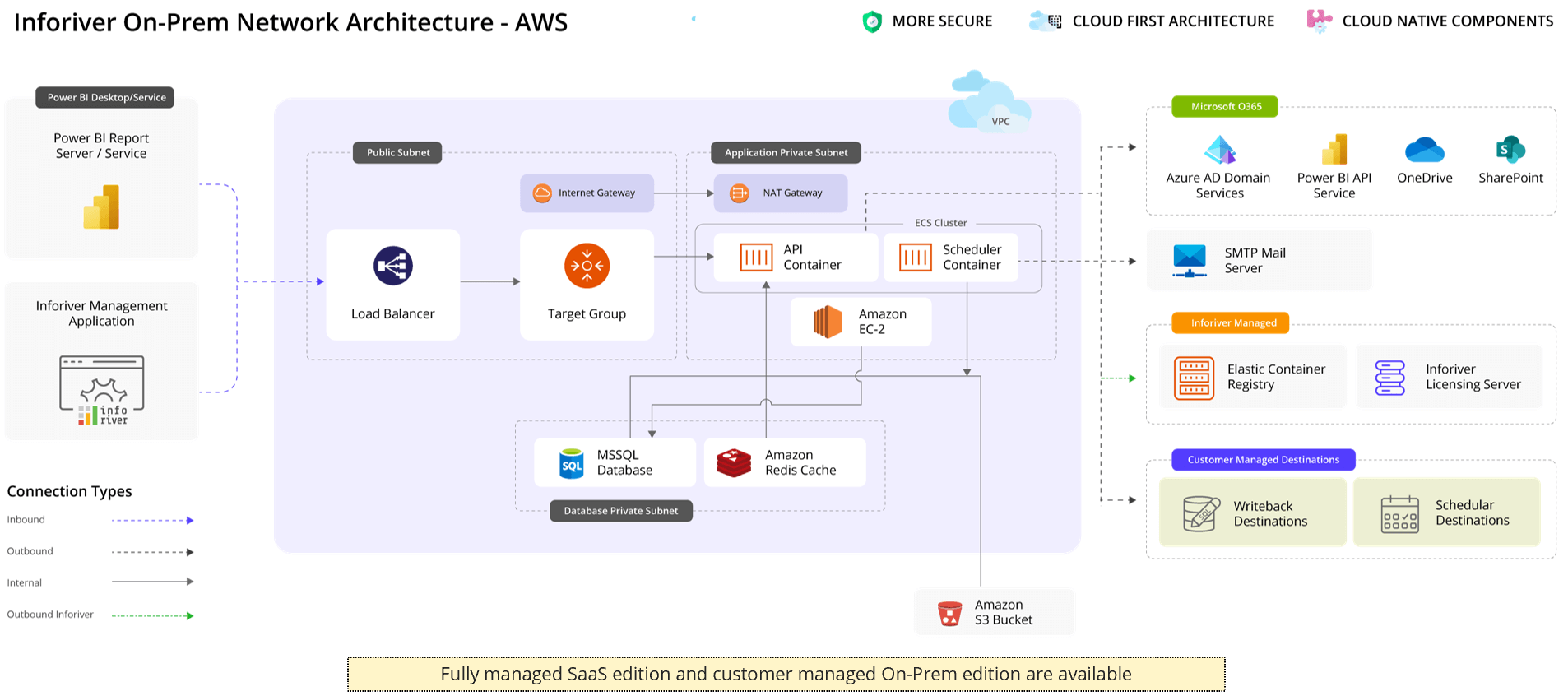Click the OneDrive cloud icon
The height and width of the screenshot is (696, 1568).
click(1425, 150)
